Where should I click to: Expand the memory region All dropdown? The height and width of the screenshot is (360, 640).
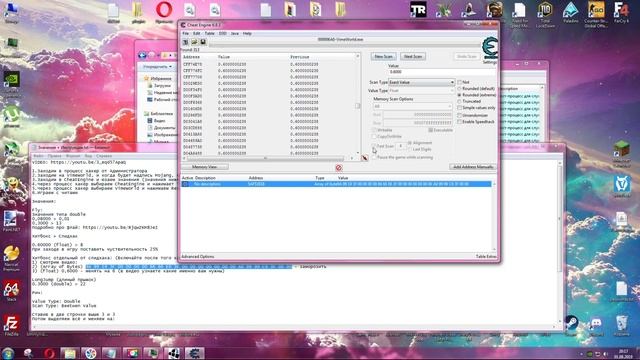click(412, 106)
